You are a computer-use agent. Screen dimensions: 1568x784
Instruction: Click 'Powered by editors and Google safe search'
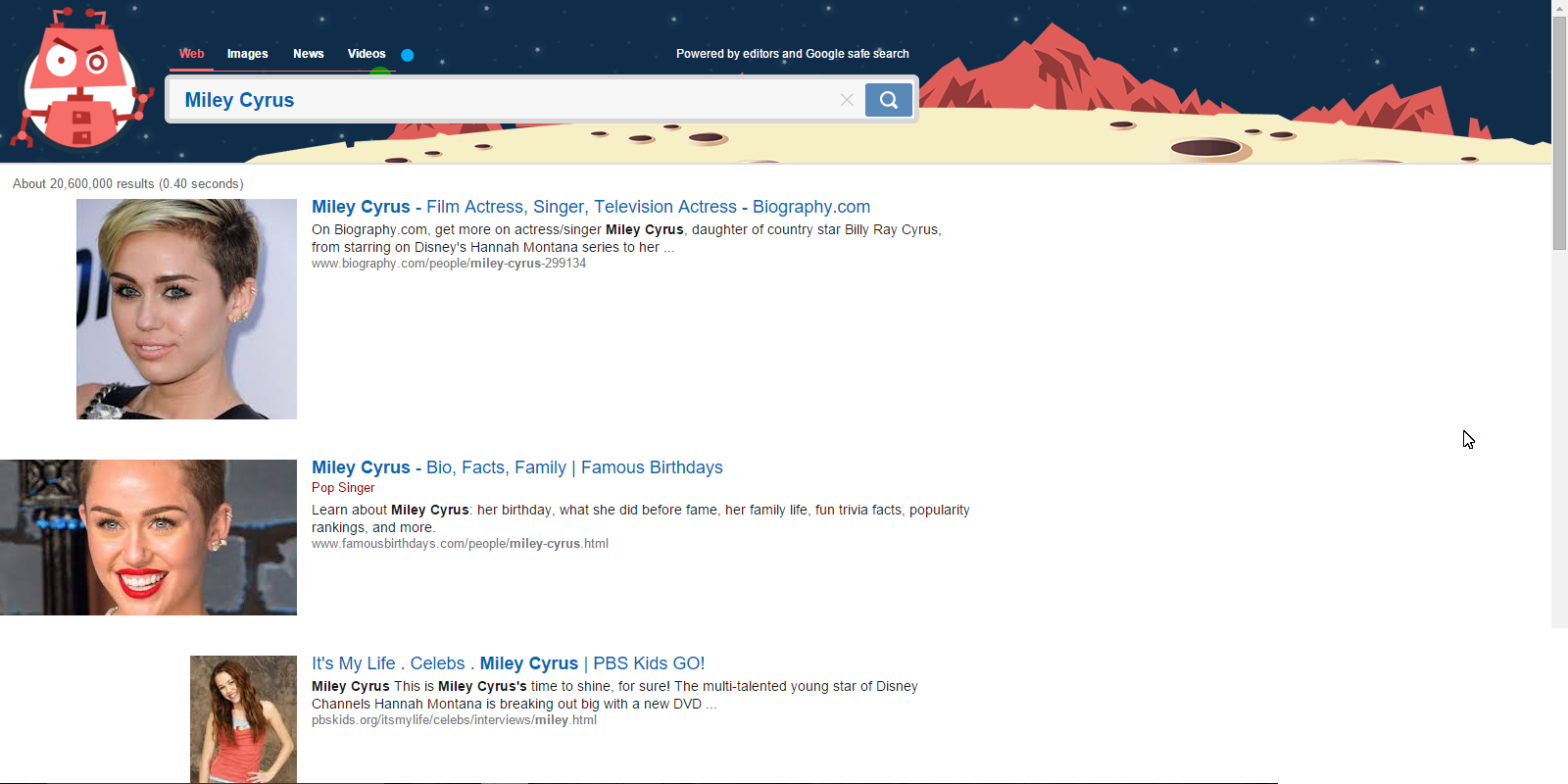[x=793, y=54]
